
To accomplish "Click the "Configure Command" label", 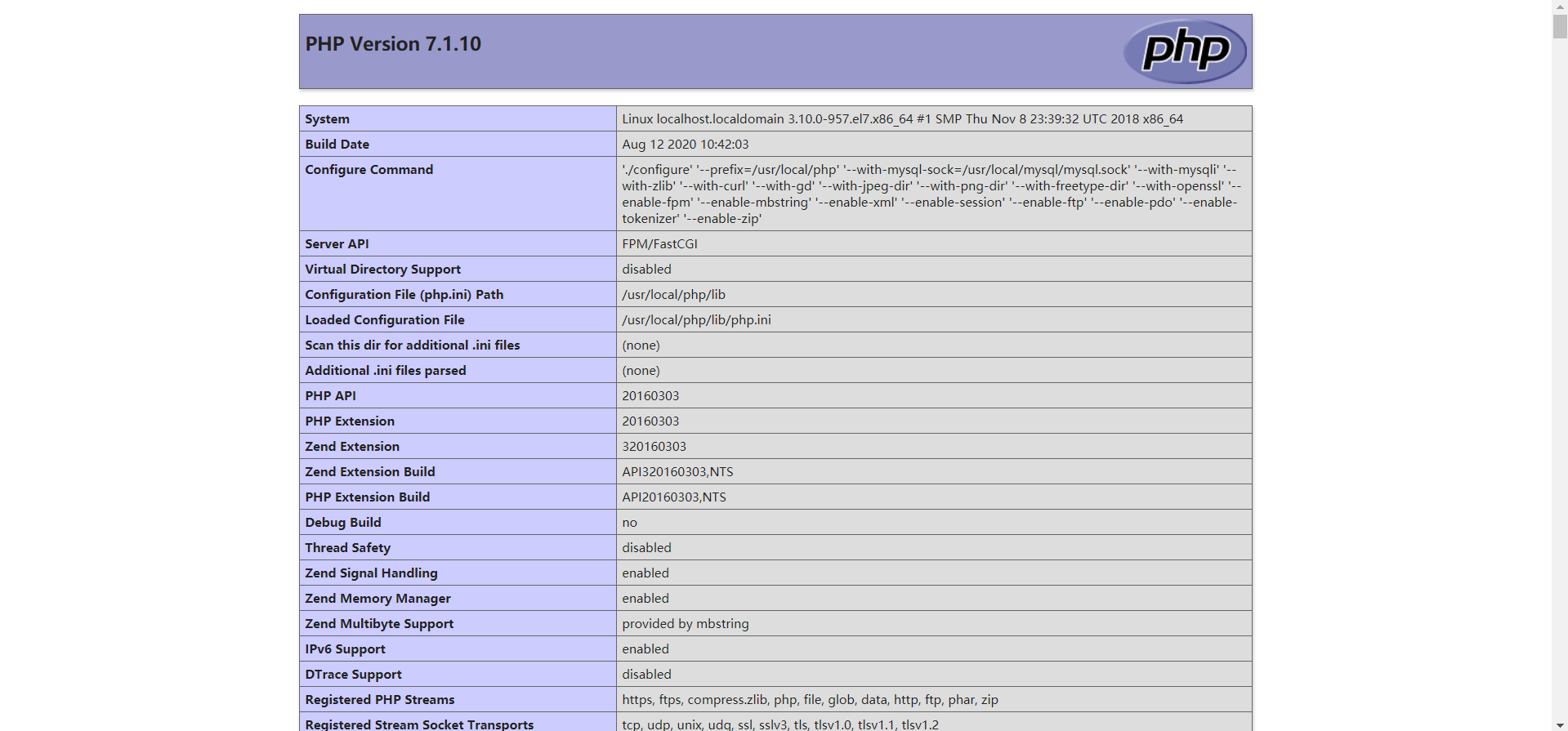I will [x=369, y=170].
